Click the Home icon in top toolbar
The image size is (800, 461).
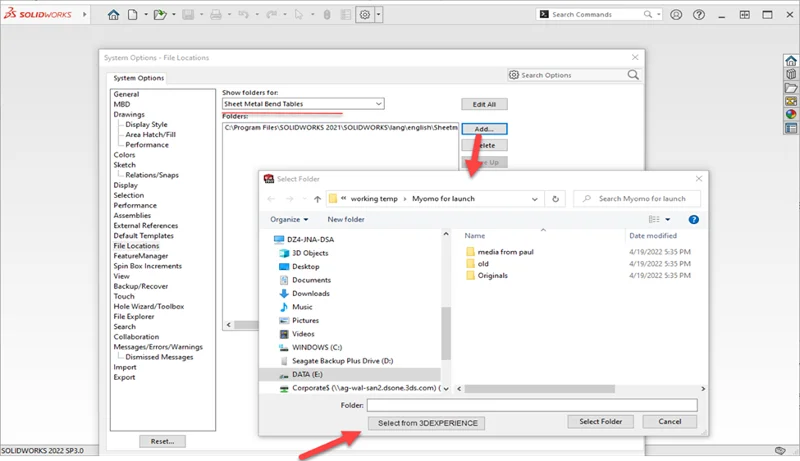114,15
